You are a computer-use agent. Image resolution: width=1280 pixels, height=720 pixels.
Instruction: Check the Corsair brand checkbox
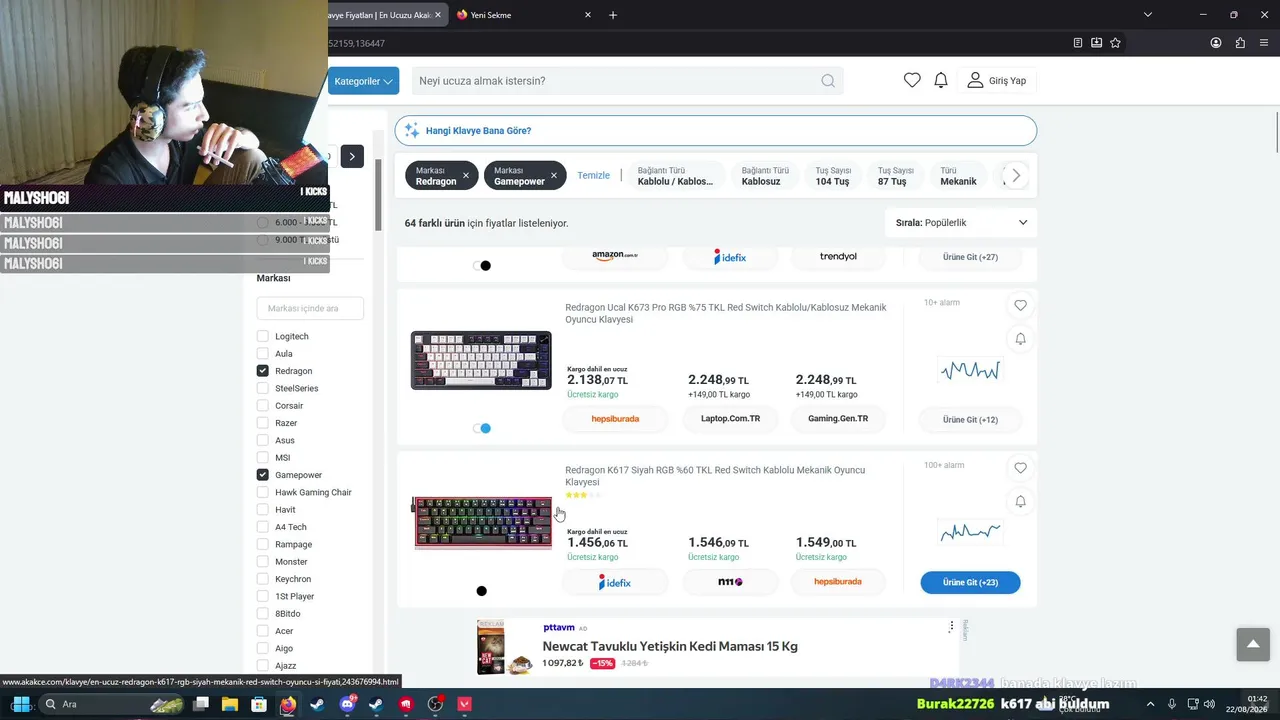pyautogui.click(x=263, y=406)
